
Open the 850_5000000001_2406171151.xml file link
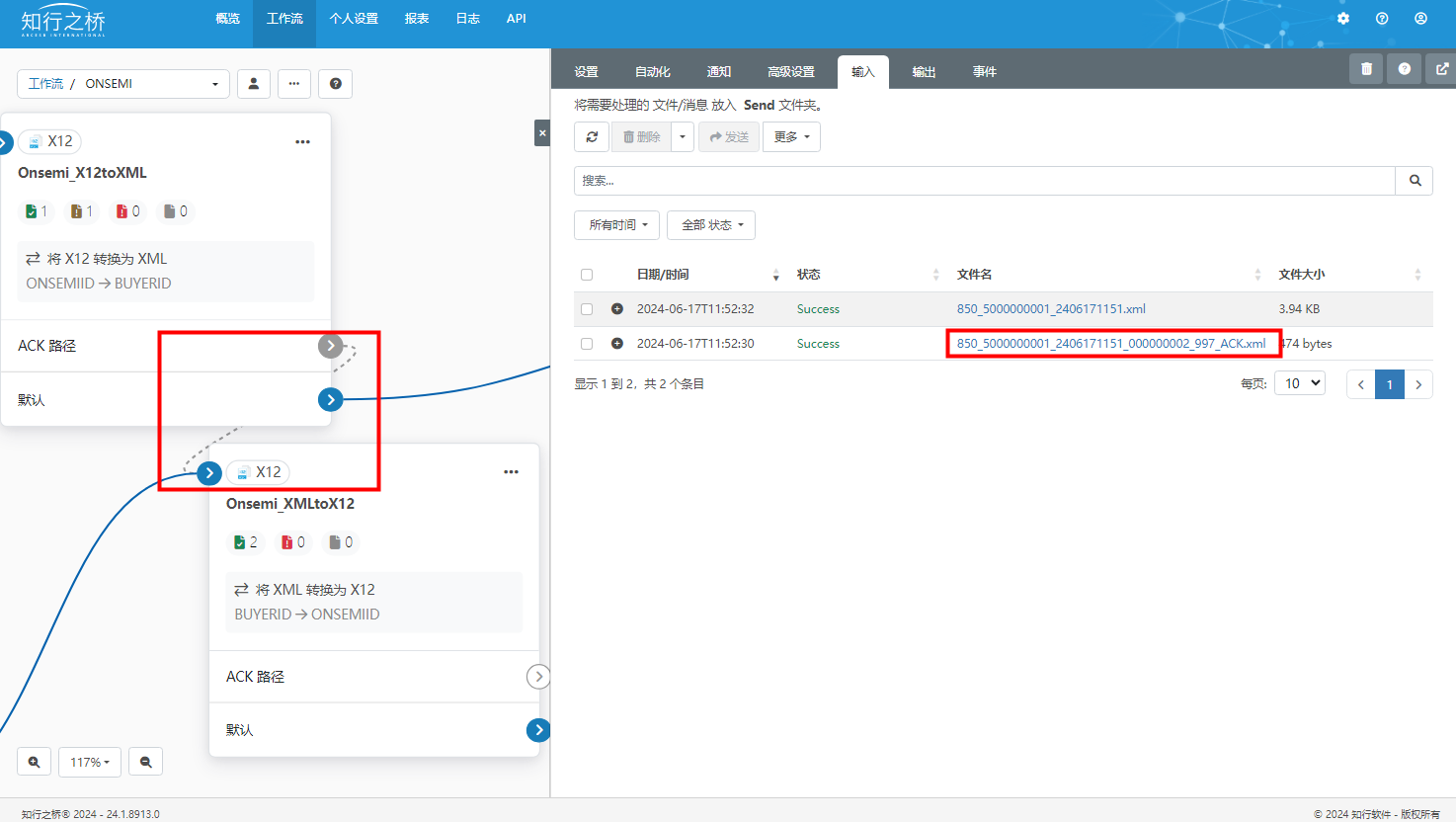[x=1050, y=308]
